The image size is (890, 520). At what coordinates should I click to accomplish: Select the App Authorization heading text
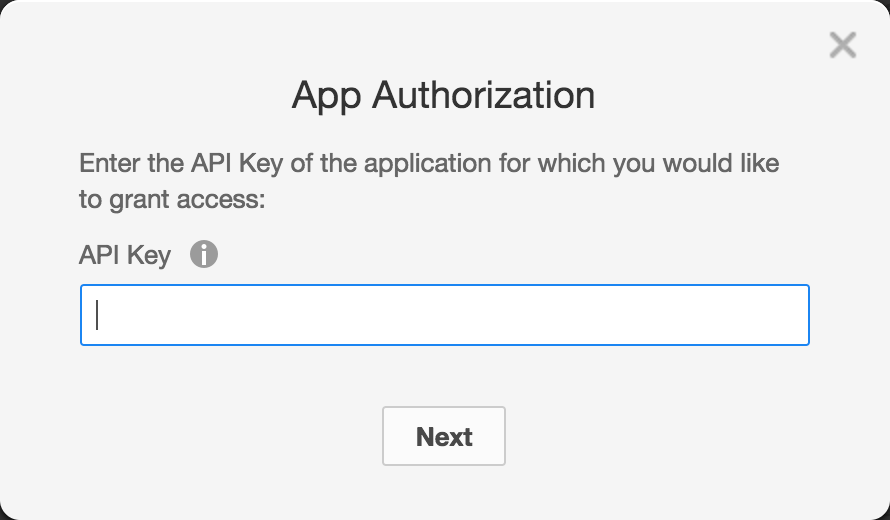(443, 95)
